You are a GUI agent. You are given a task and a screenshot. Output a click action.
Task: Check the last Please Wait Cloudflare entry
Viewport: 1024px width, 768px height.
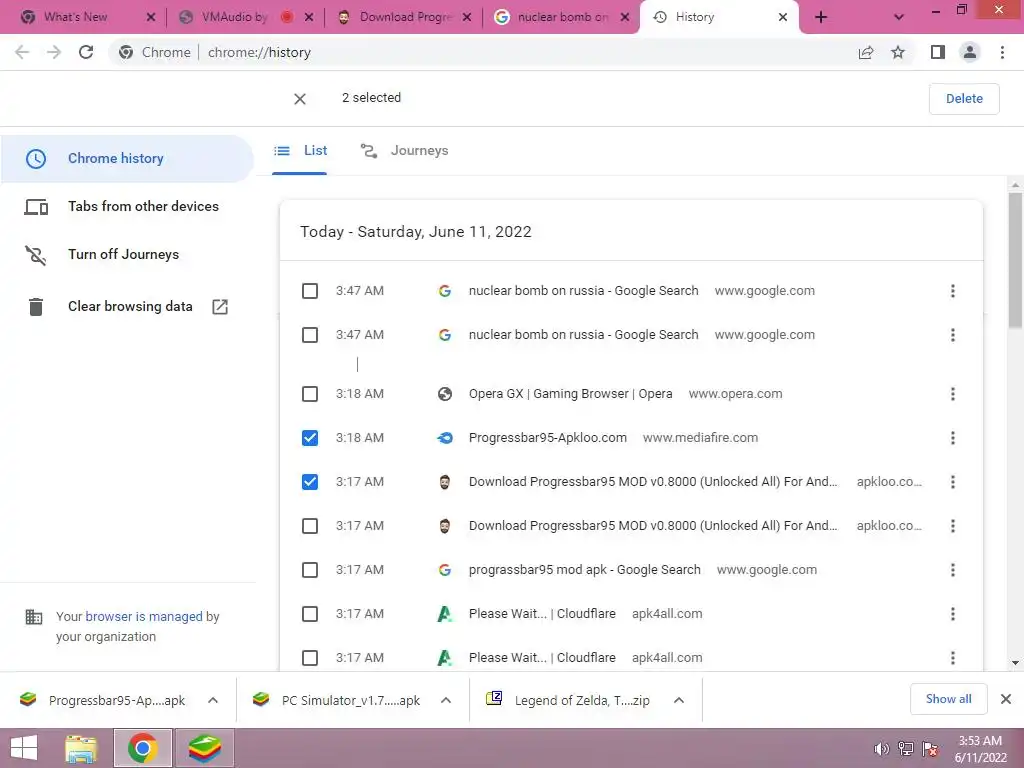click(x=310, y=658)
